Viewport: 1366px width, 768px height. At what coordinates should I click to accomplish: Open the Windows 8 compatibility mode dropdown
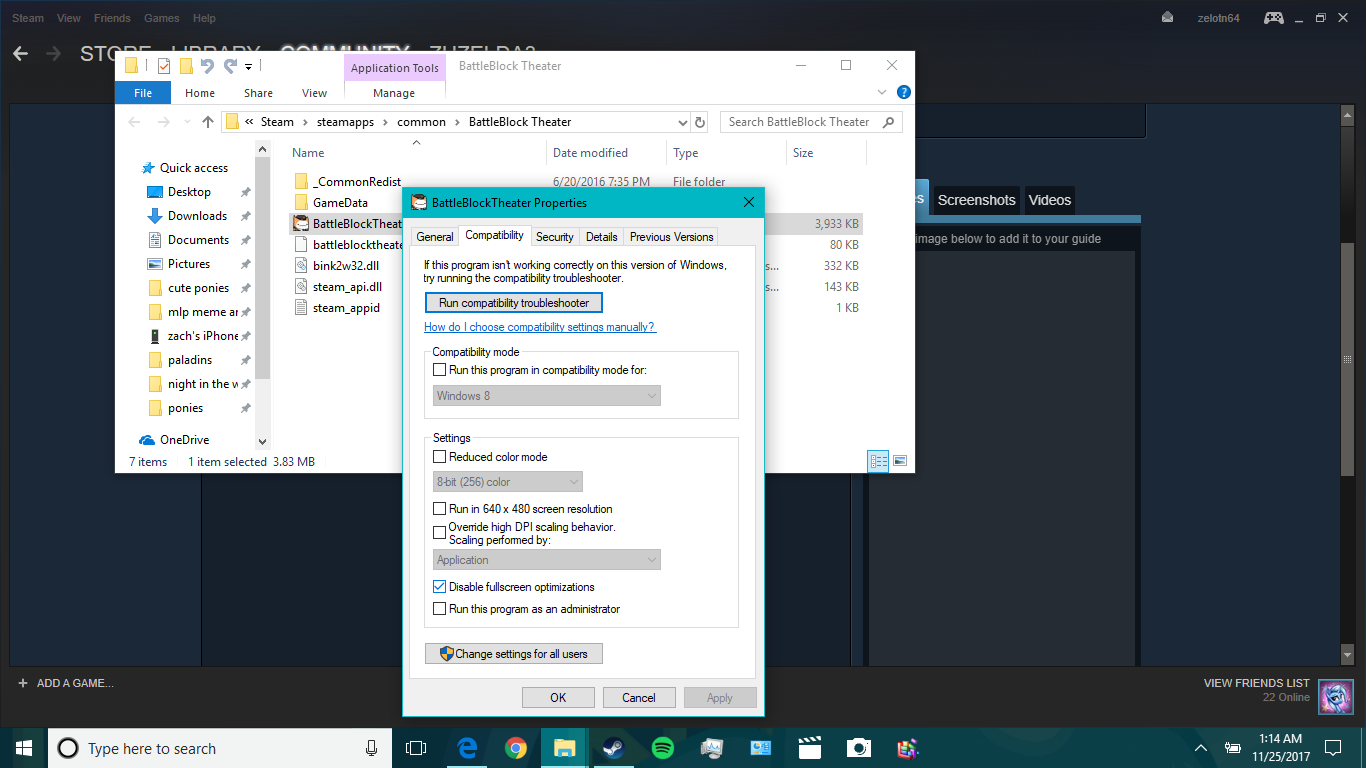547,396
